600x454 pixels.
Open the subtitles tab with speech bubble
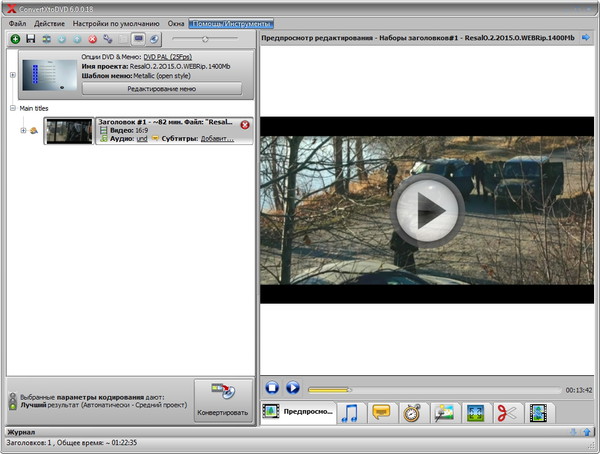coord(381,412)
